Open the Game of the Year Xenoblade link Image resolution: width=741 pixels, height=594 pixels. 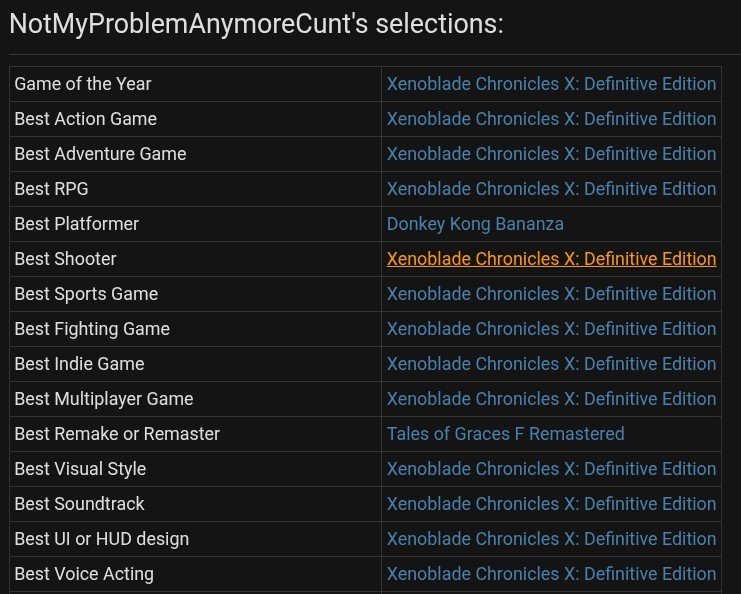click(x=551, y=84)
